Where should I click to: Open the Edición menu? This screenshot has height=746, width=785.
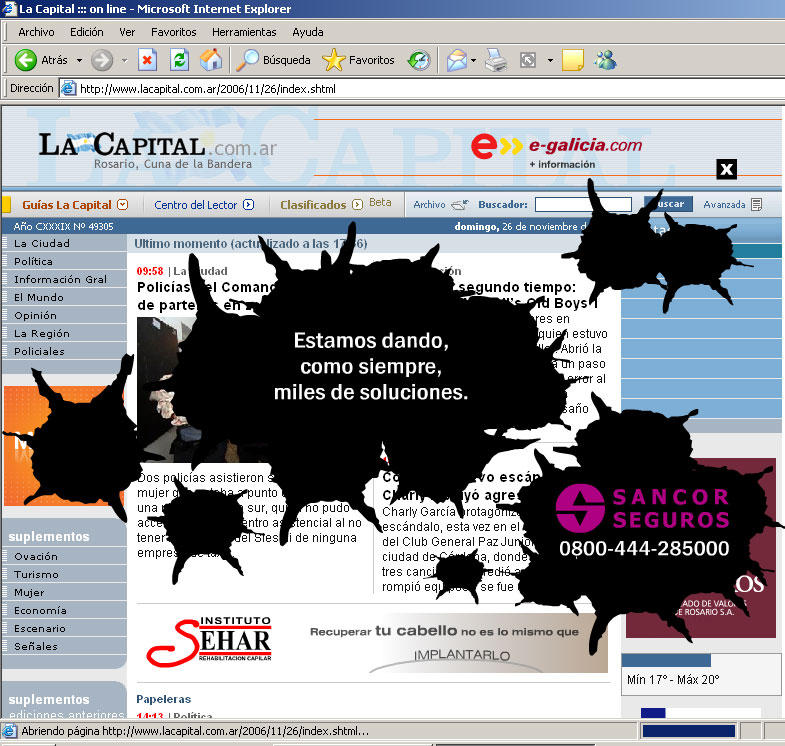(87, 32)
